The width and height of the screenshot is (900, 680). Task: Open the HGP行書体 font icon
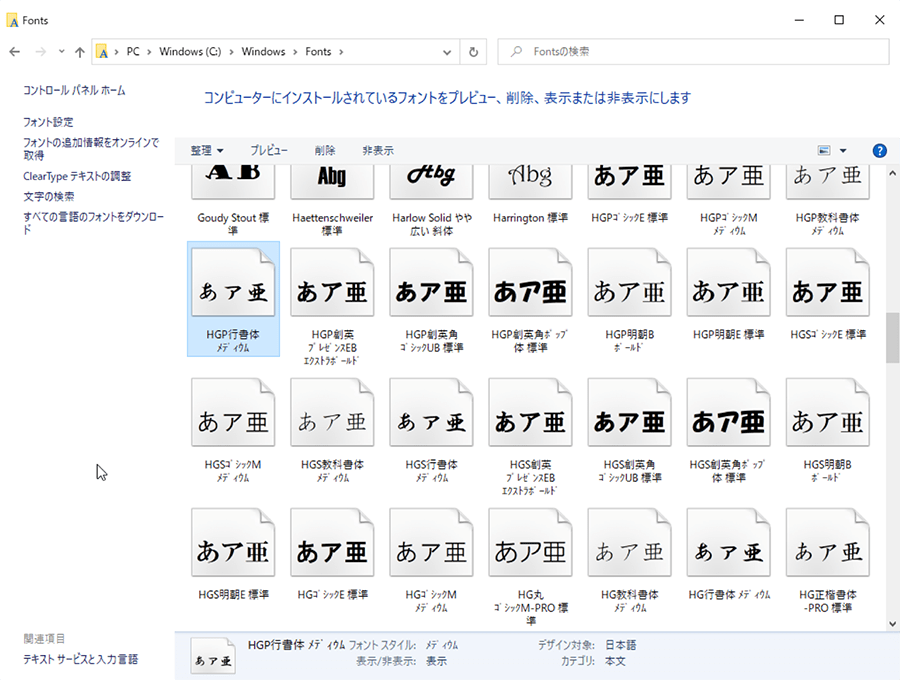[x=233, y=290]
